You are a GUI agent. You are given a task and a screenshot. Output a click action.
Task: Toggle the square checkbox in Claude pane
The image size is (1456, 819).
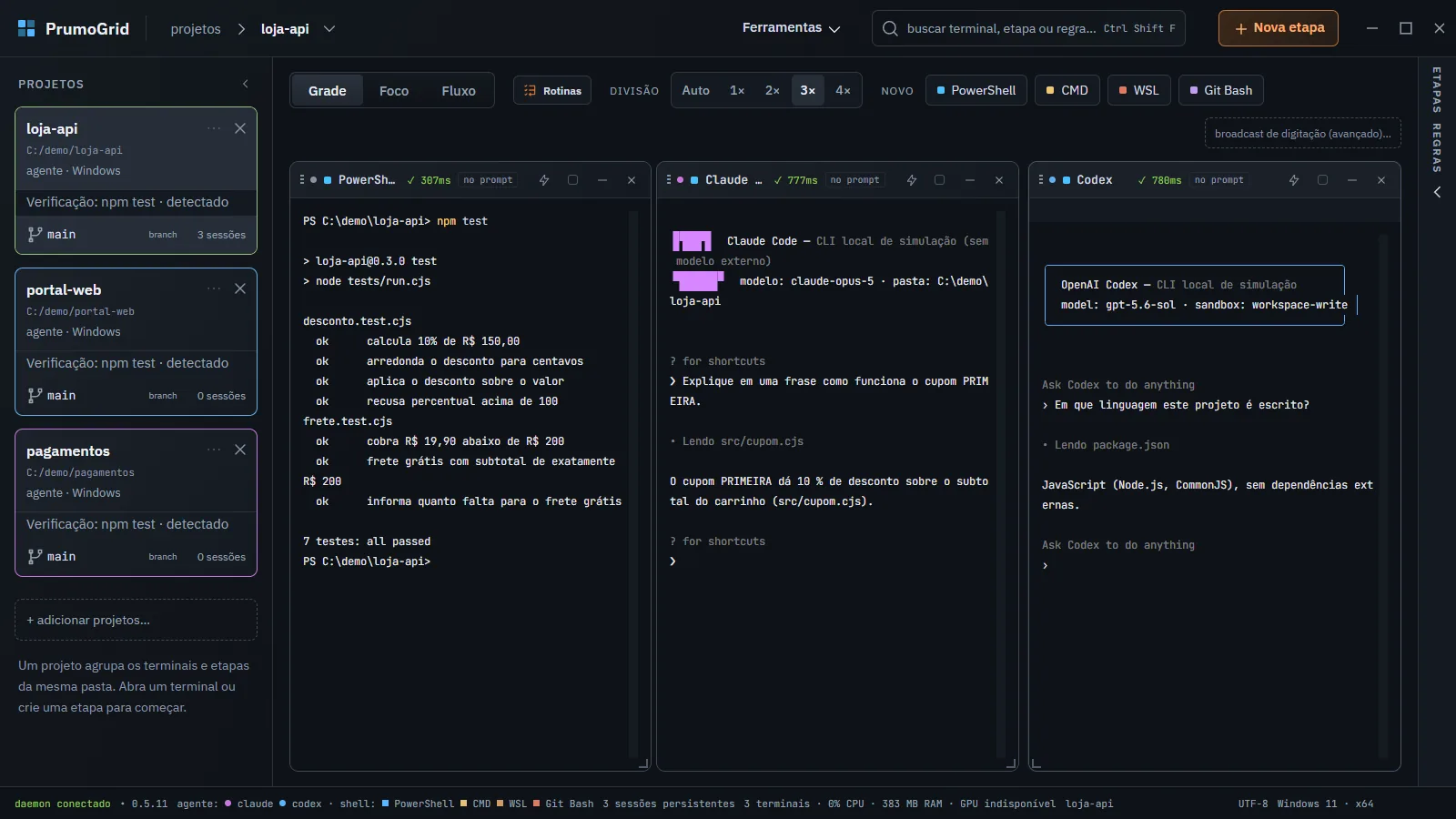tap(940, 180)
